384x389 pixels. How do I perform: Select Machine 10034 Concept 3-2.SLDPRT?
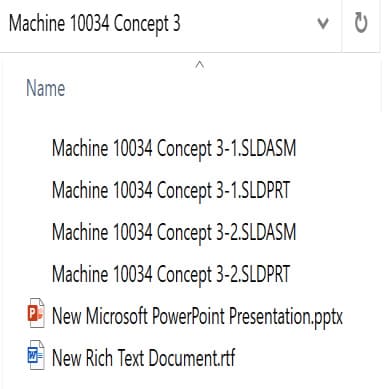(x=171, y=274)
